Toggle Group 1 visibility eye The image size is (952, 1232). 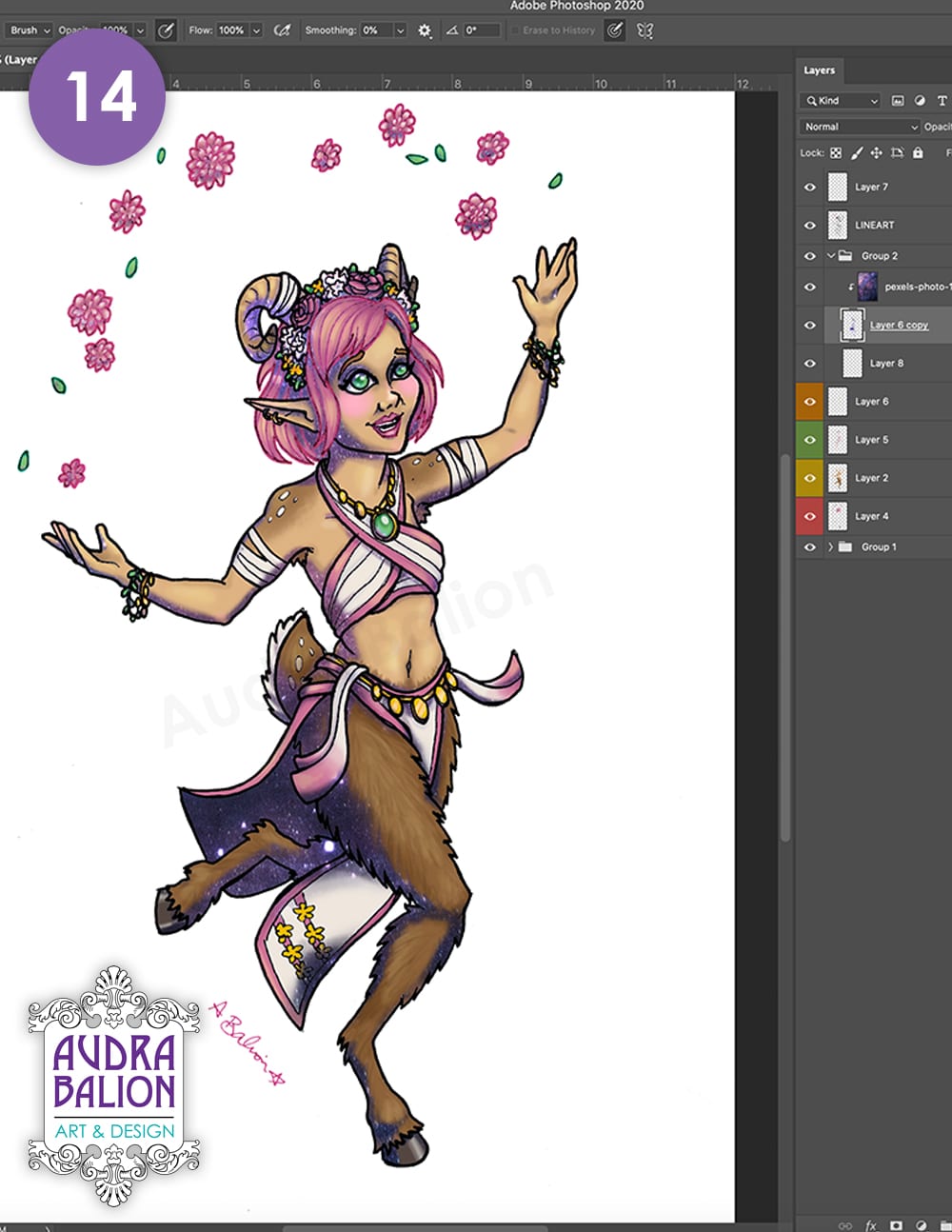810,546
